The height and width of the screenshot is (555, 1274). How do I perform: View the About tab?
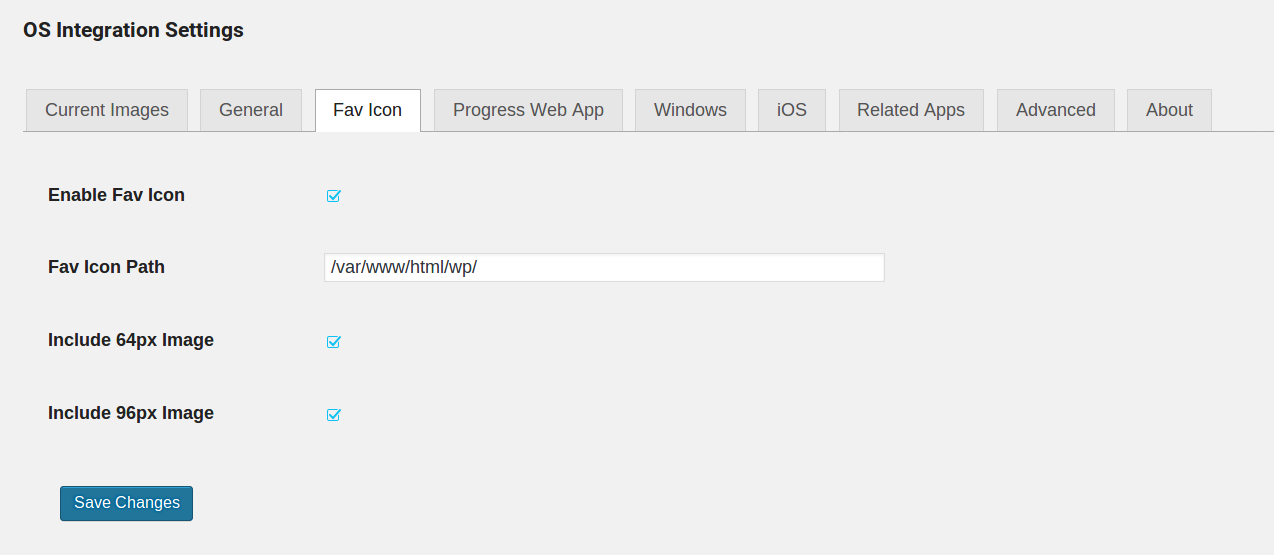[1169, 110]
